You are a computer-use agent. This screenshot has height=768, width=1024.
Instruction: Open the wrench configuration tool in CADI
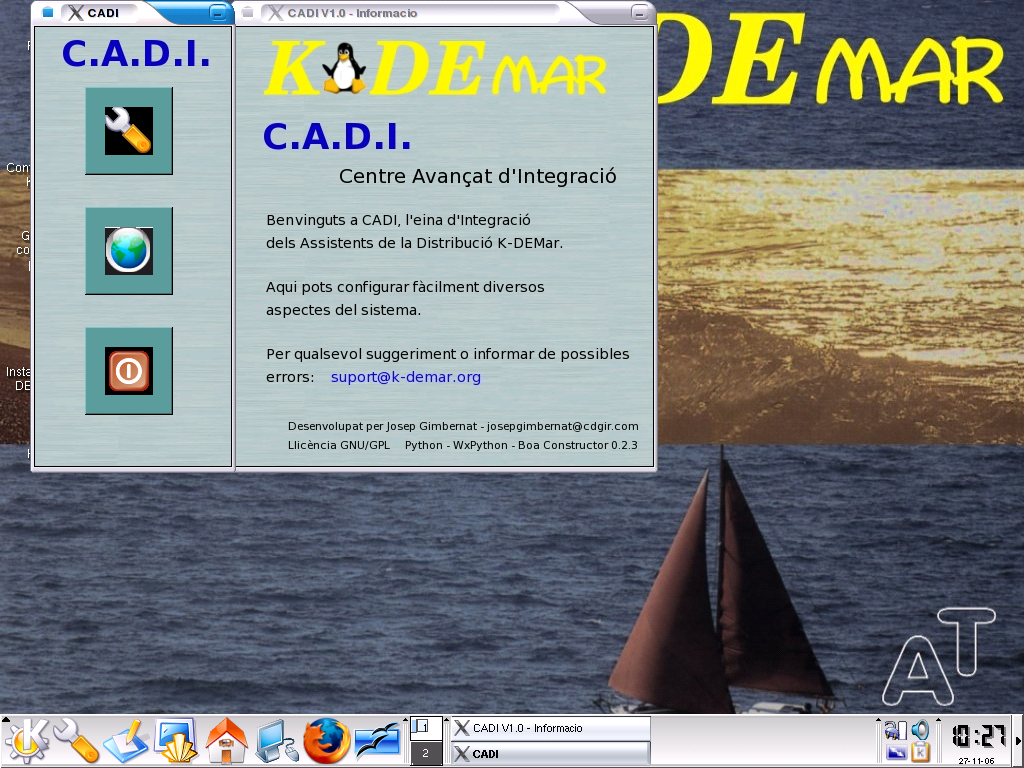(129, 131)
